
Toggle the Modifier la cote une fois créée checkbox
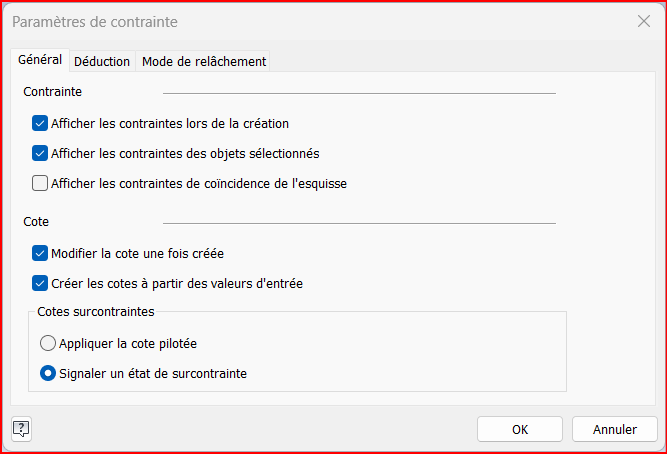tap(40, 254)
